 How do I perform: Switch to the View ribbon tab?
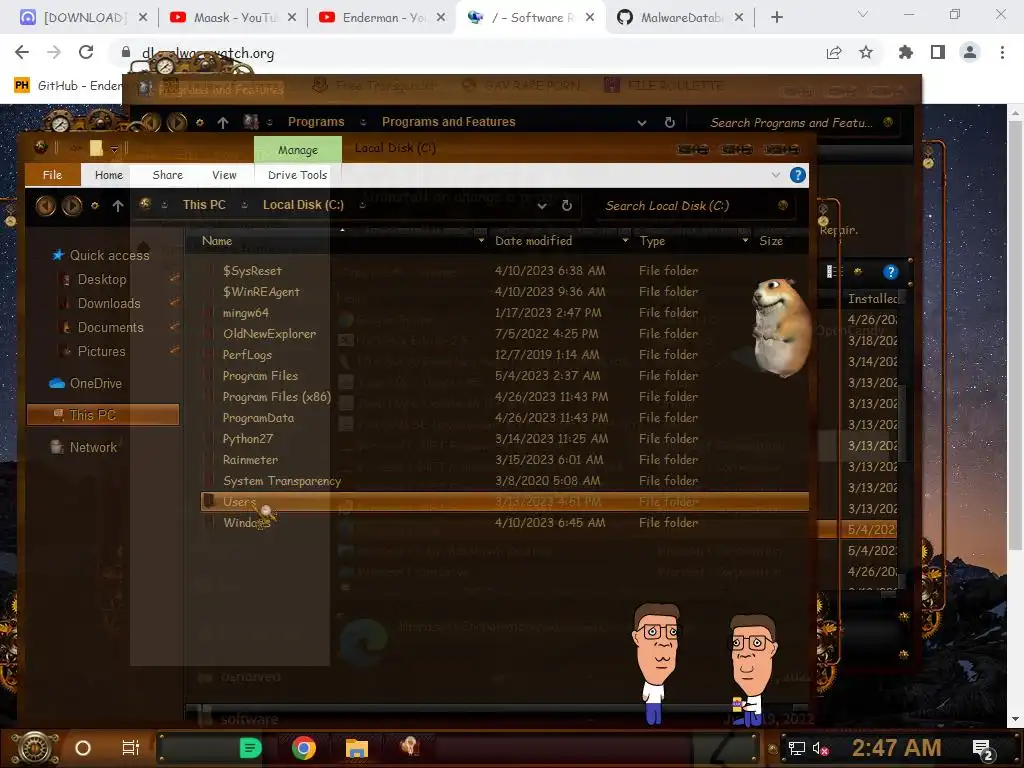tap(224, 175)
